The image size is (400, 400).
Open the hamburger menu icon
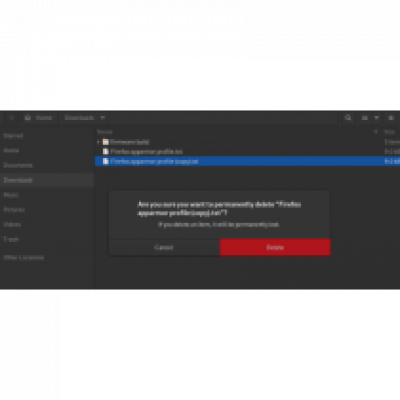pyautogui.click(x=391, y=118)
